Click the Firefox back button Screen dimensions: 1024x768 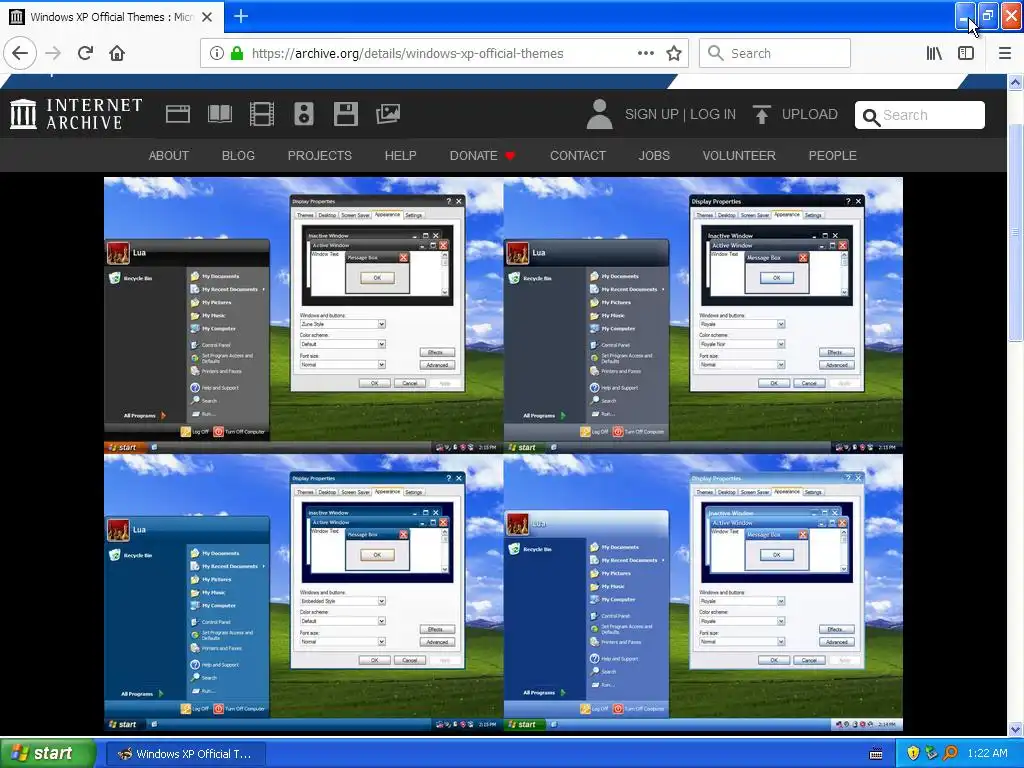click(x=20, y=54)
